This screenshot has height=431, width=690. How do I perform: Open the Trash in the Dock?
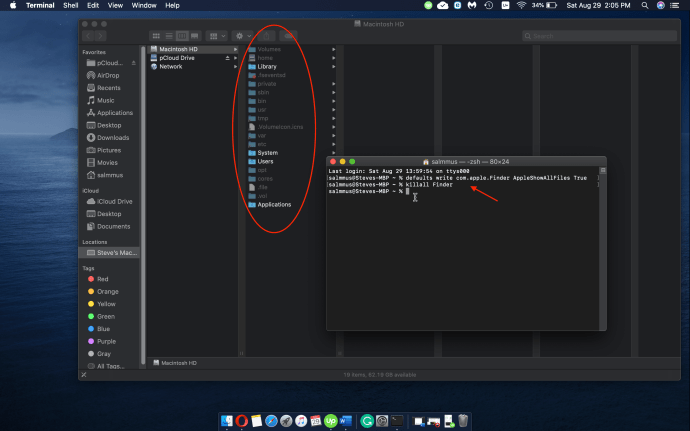pyautogui.click(x=463, y=421)
